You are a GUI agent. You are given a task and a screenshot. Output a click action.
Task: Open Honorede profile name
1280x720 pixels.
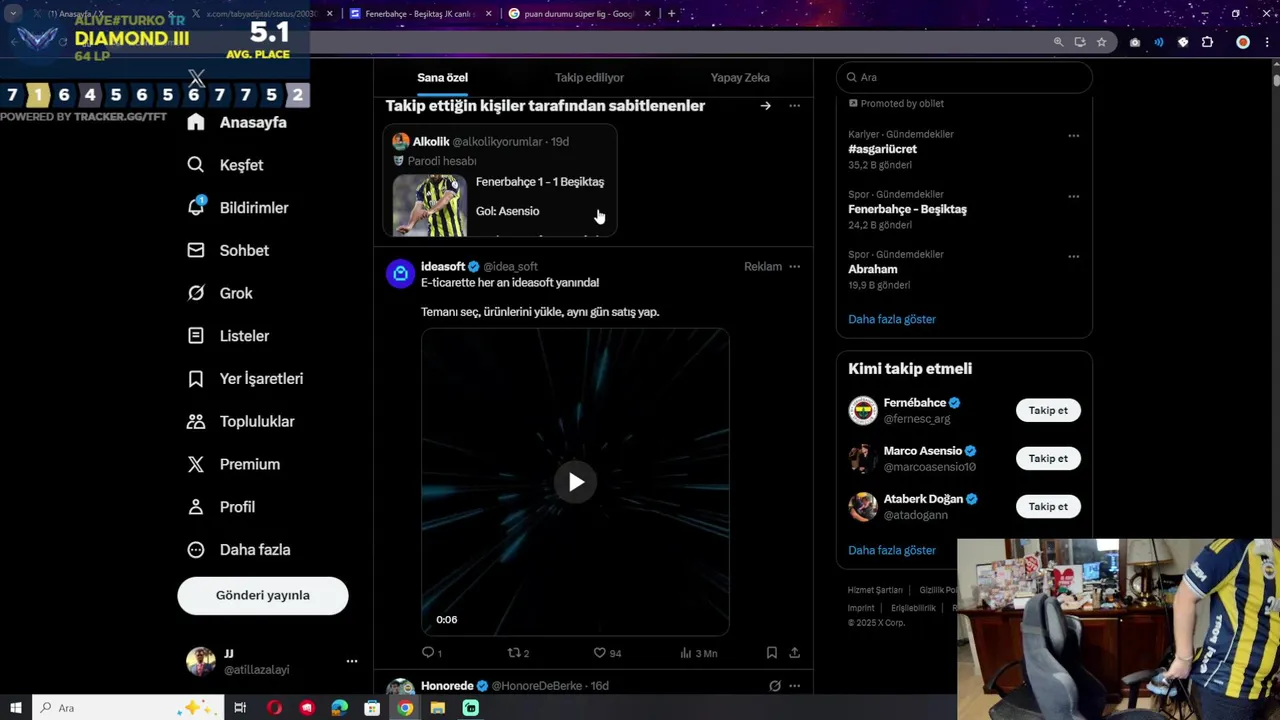[447, 686]
